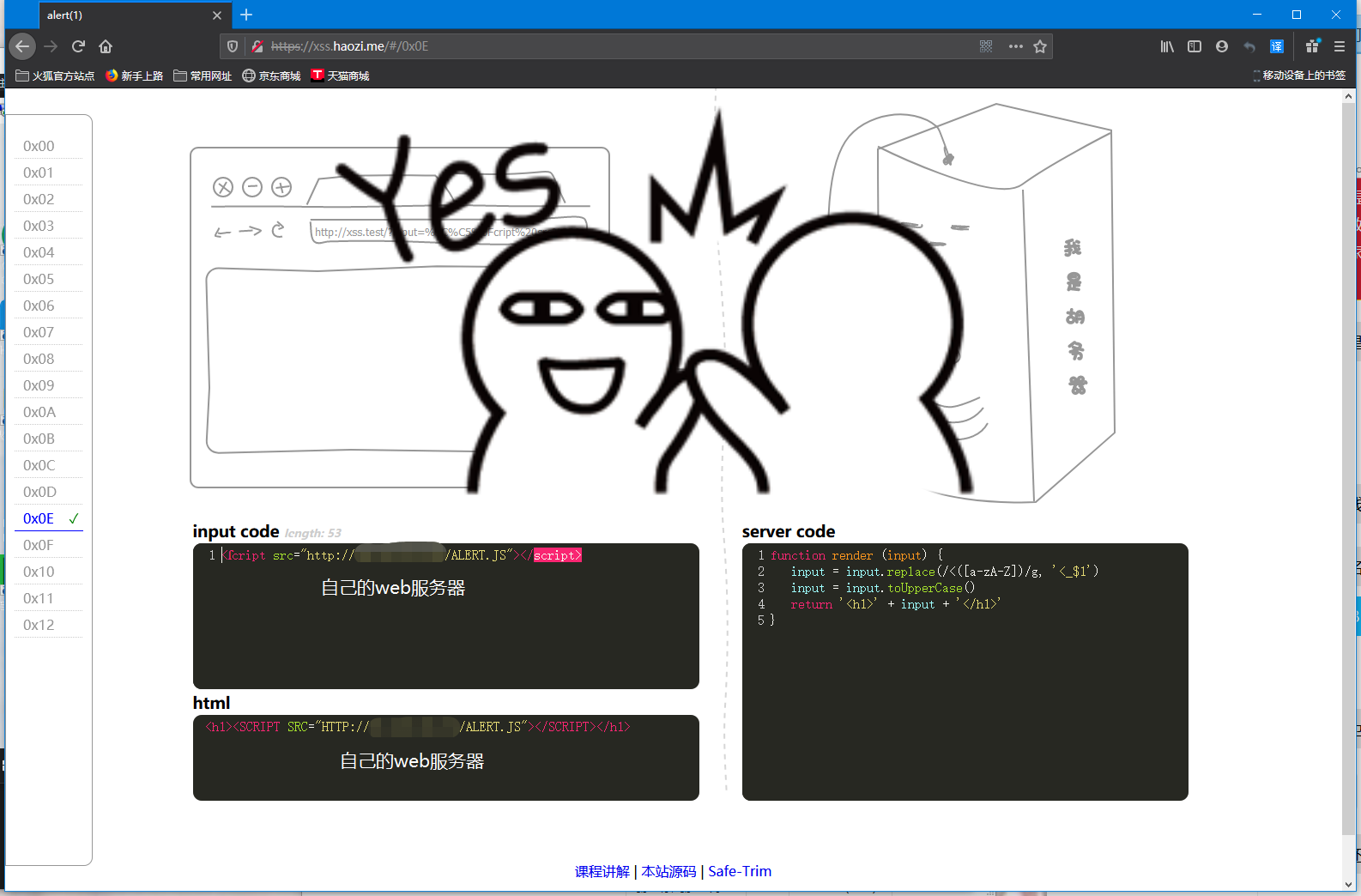Open the Firefox hamburger menu
Image resolution: width=1361 pixels, height=896 pixels.
click(1340, 46)
